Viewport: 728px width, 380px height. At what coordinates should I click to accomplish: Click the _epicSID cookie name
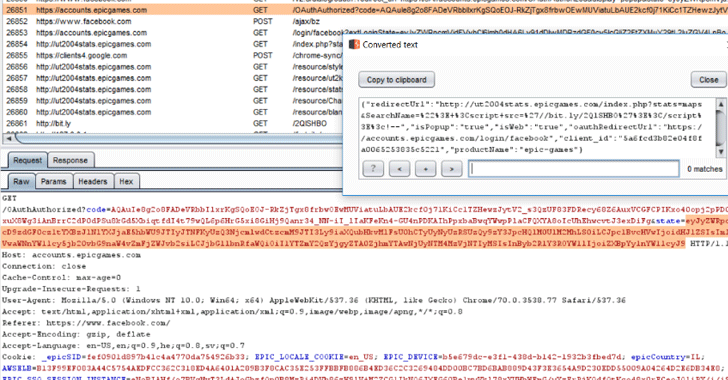pos(61,357)
